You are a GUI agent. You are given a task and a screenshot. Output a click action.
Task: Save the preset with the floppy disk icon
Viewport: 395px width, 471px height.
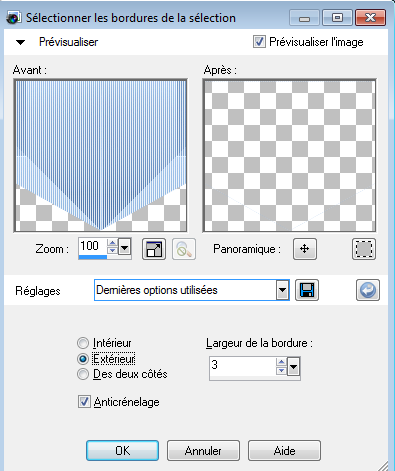coord(307,290)
